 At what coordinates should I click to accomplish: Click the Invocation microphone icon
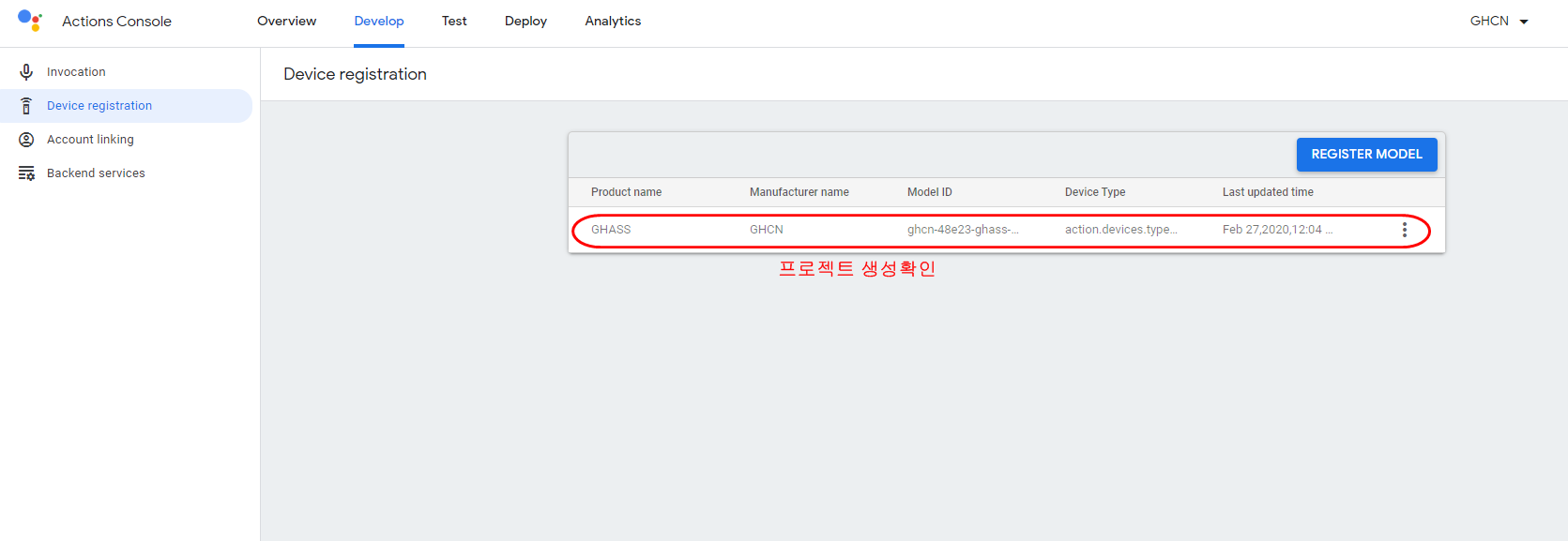(26, 72)
